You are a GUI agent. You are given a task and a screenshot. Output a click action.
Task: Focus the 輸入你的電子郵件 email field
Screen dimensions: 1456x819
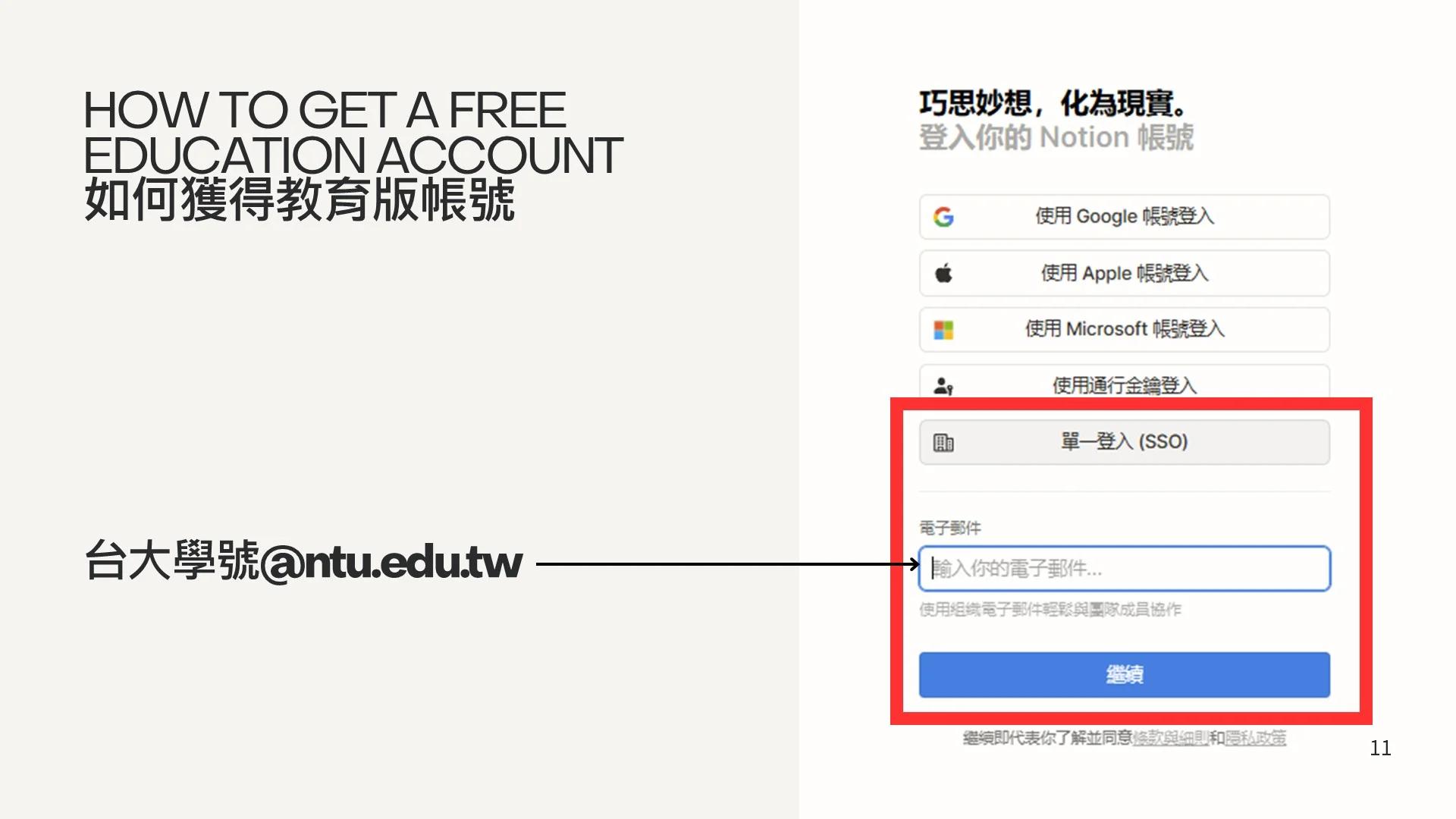pos(1125,568)
